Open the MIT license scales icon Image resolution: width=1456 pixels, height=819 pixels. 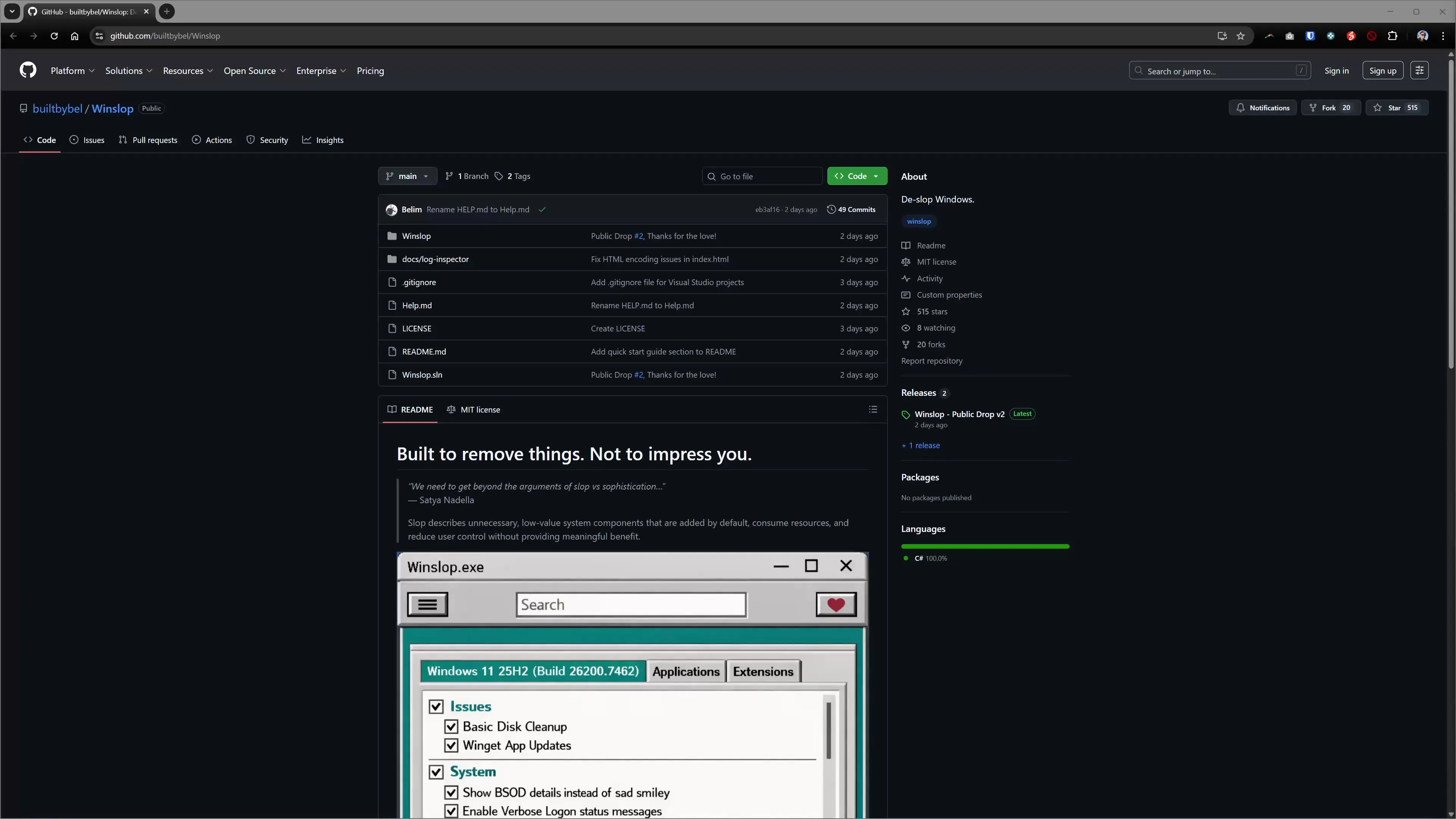(x=905, y=262)
